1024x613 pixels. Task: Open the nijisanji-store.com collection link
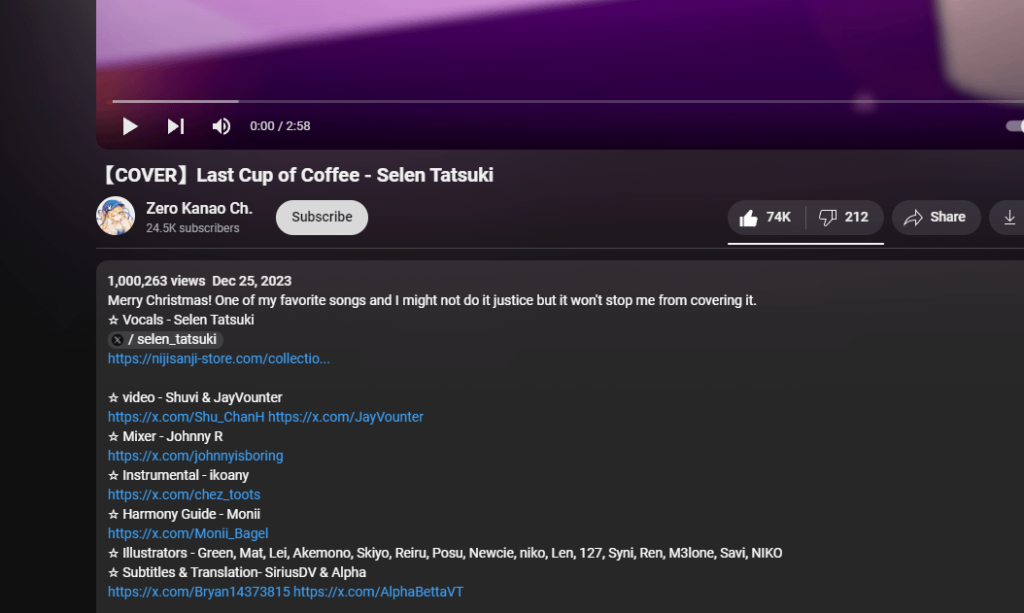[219, 358]
